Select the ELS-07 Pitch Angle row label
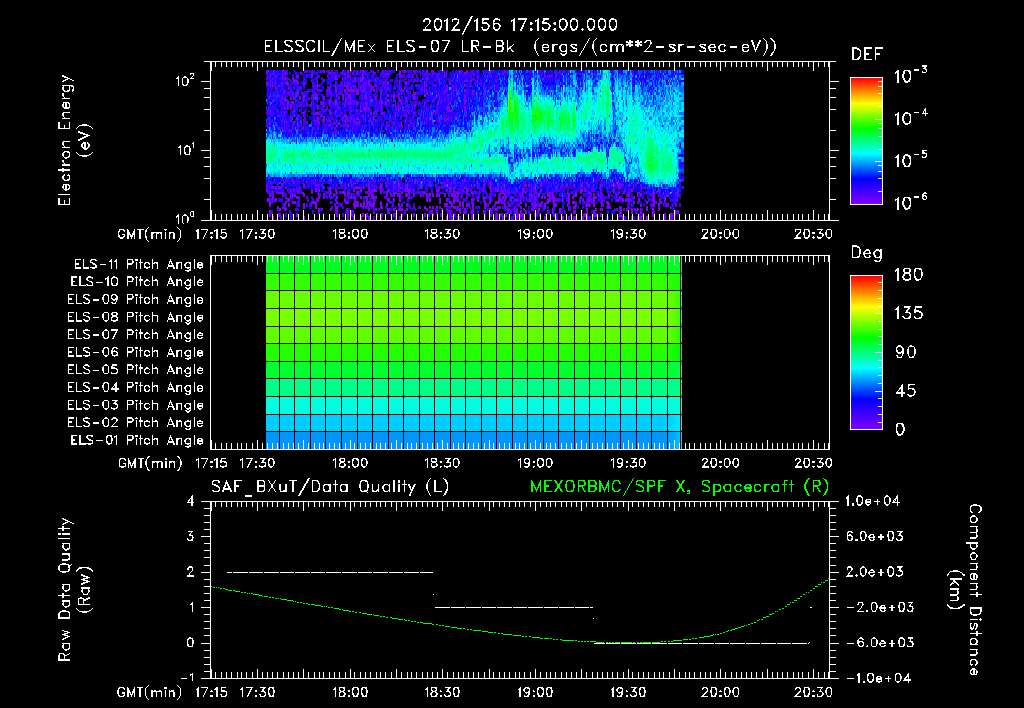1024x708 pixels. coord(135,334)
